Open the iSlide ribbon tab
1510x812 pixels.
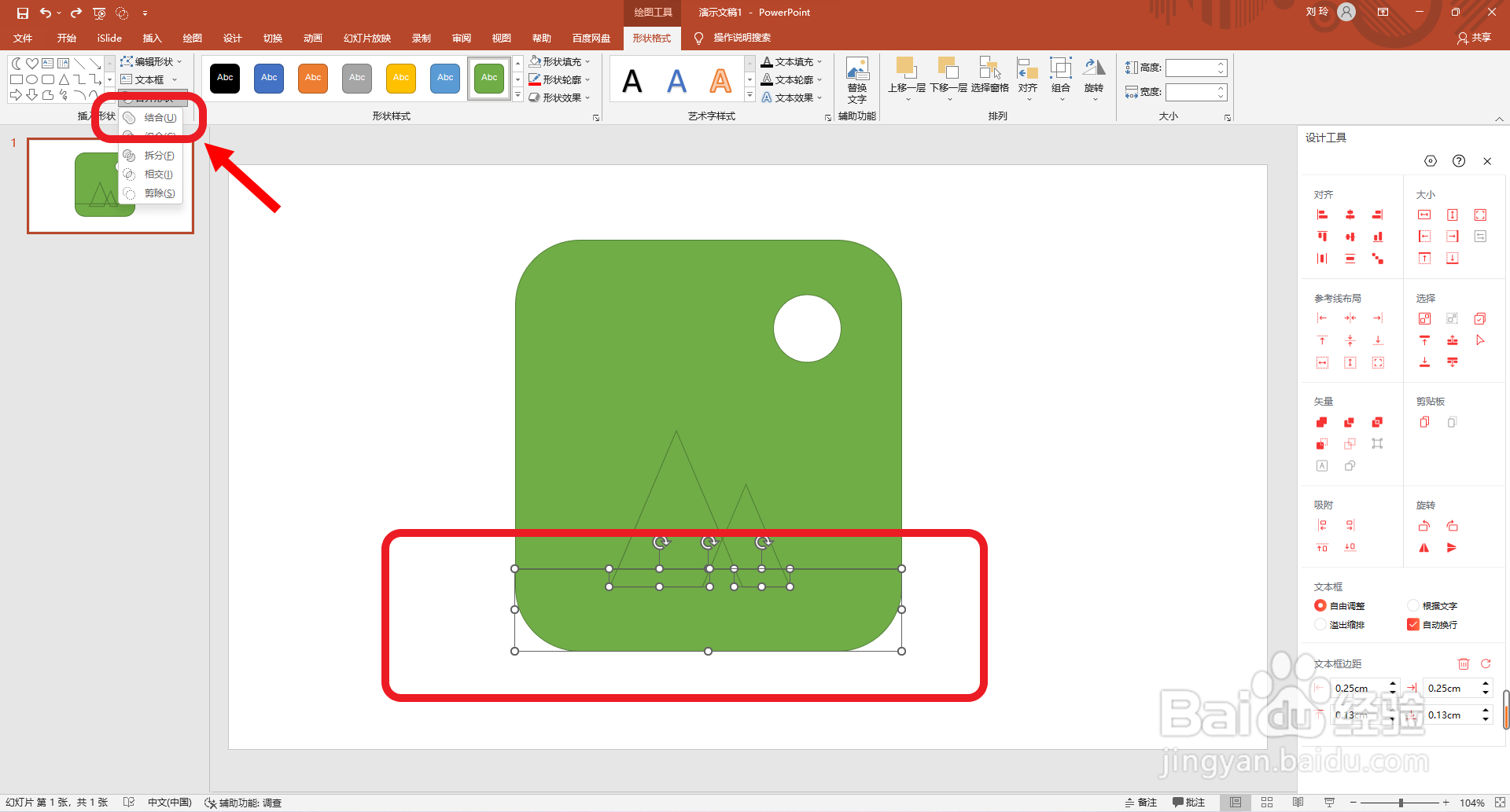(x=109, y=38)
